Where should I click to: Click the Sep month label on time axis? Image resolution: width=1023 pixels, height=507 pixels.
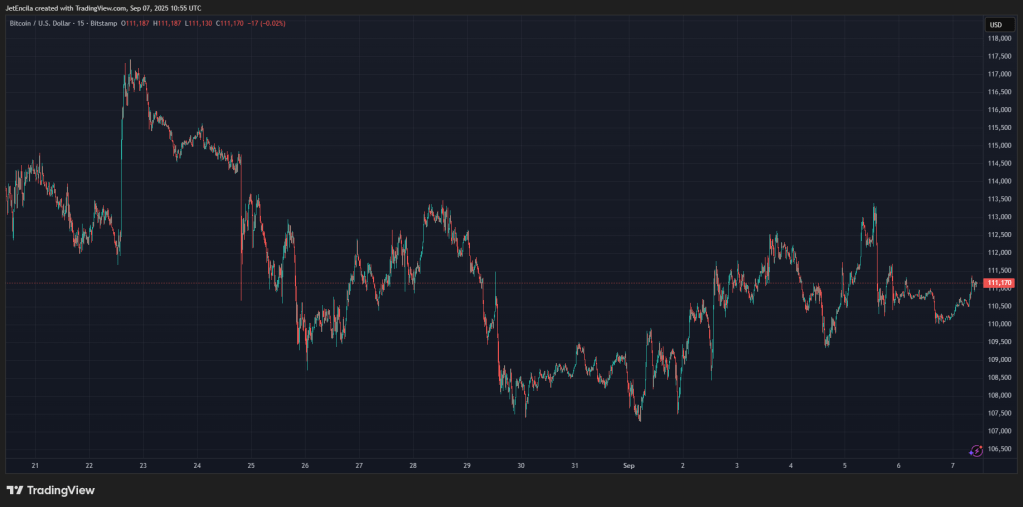[x=629, y=465]
